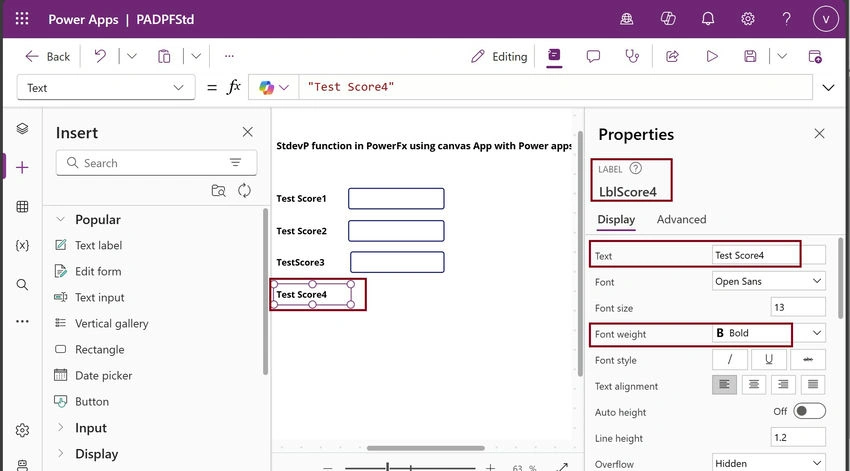Click the Share icon
The image size is (850, 471).
pos(672,56)
